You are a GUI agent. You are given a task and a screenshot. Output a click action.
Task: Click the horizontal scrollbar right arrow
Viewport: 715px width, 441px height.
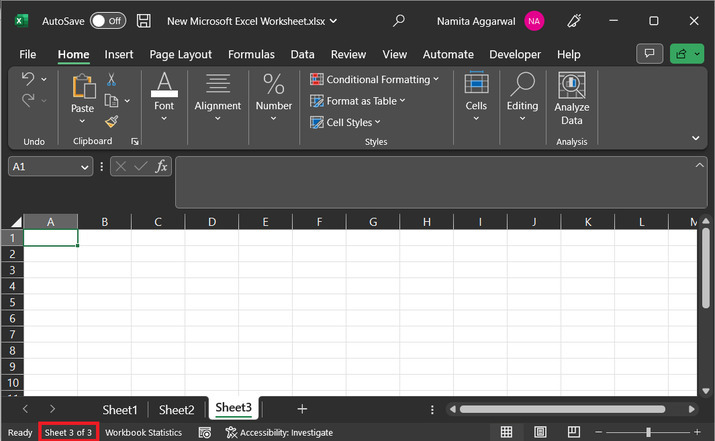point(692,409)
